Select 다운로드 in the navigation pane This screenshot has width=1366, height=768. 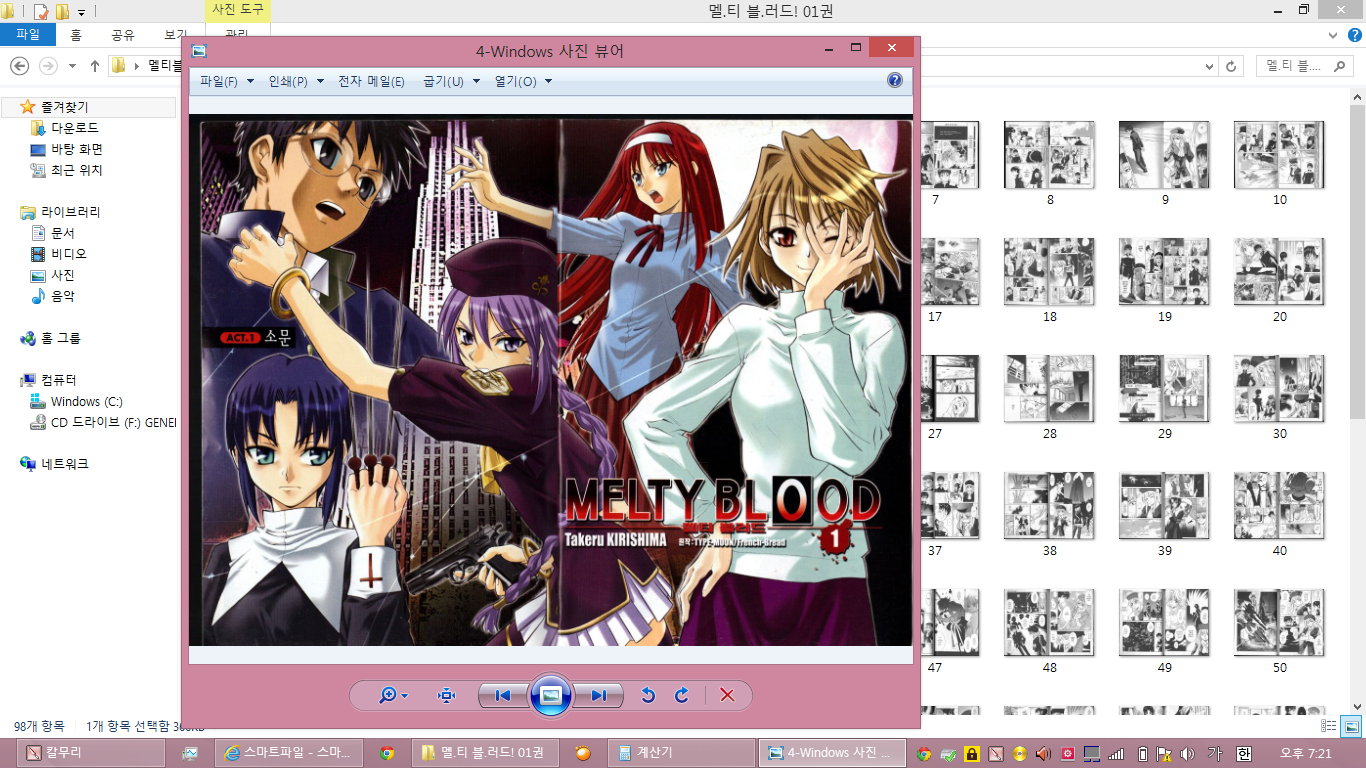point(75,128)
